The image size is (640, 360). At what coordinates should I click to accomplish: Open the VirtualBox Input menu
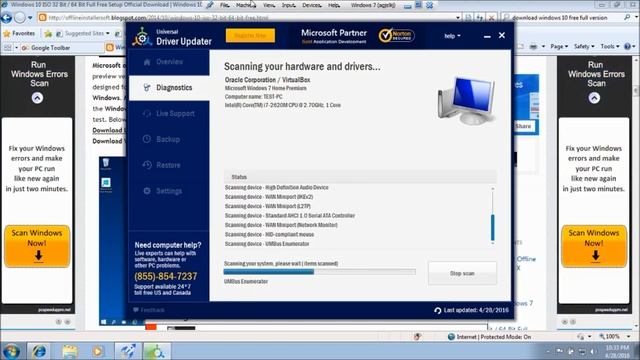coord(288,5)
